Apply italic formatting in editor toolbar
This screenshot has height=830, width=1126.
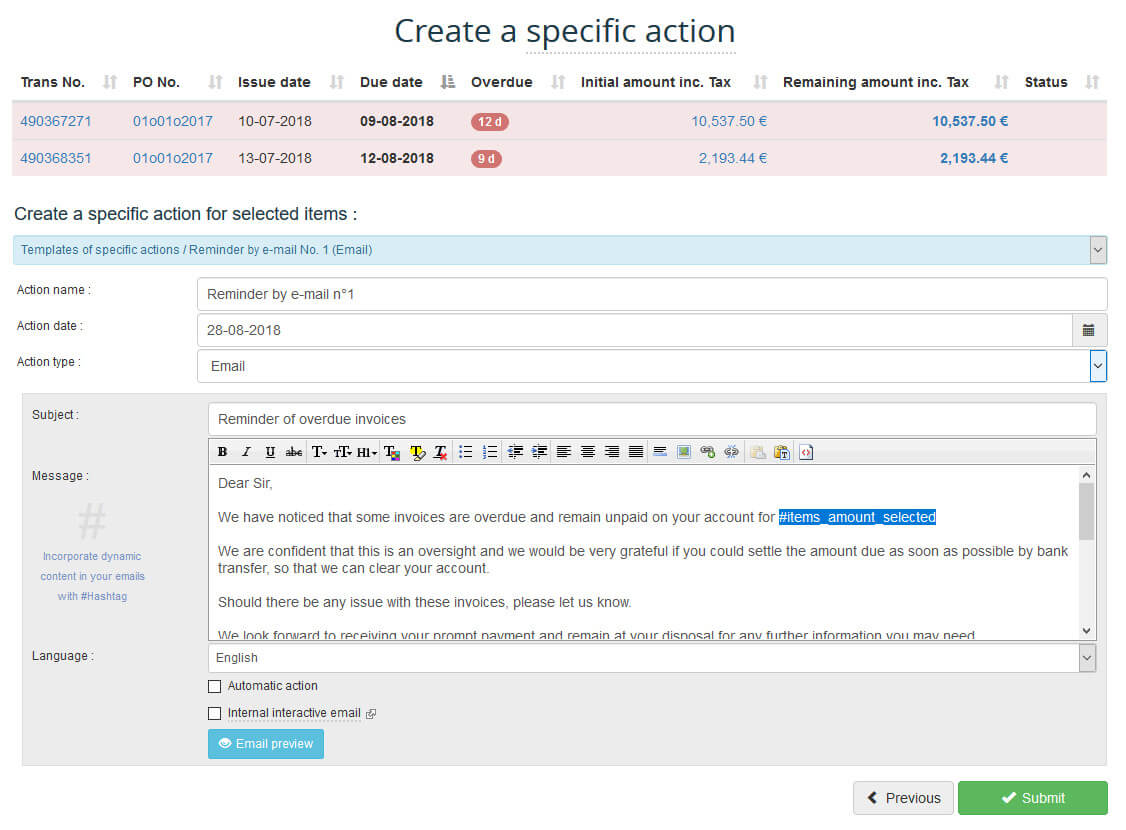coord(246,452)
